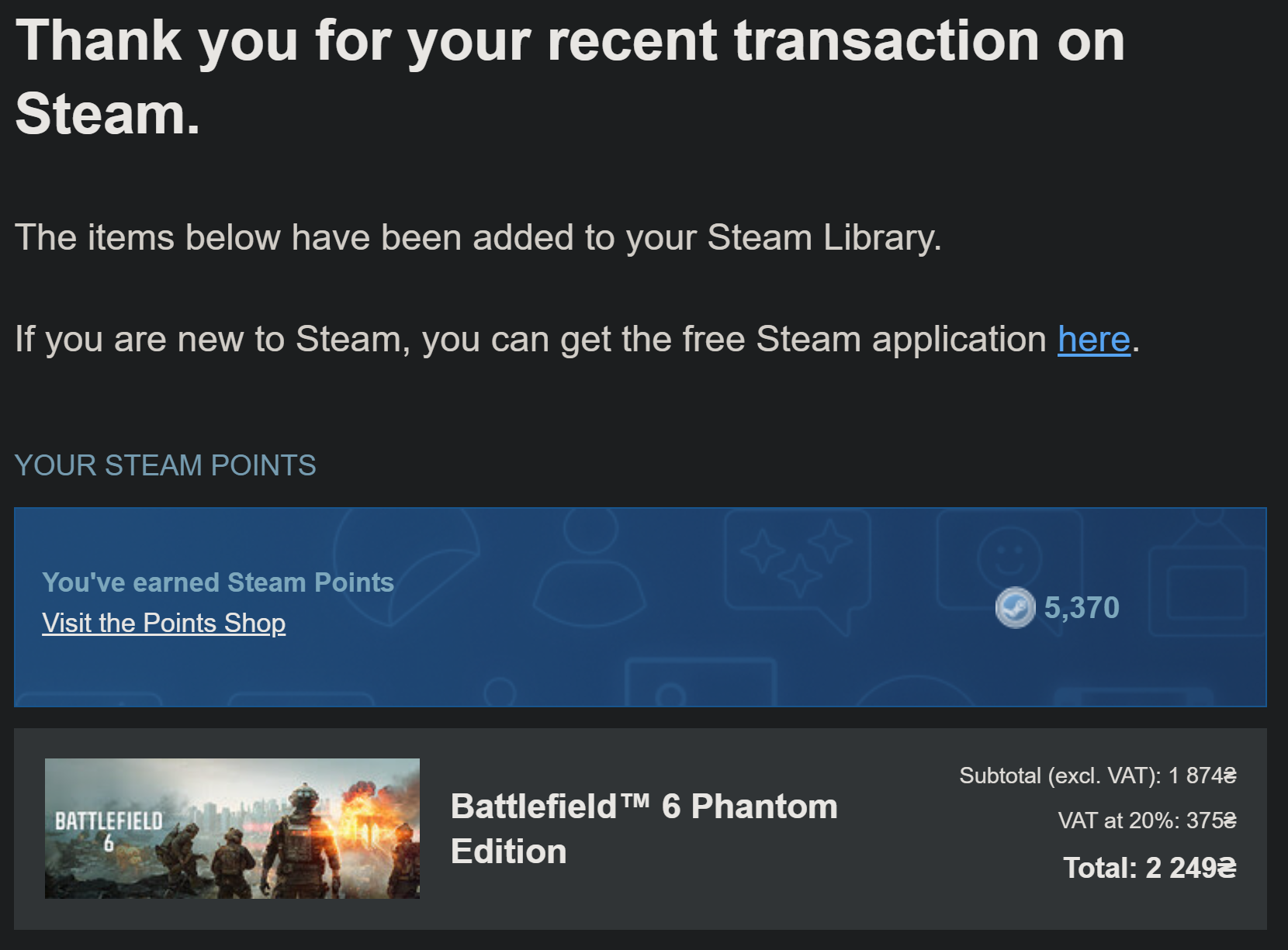Click the smiley face chat bubble graphic
This screenshot has height=950, width=1288.
tap(1009, 557)
